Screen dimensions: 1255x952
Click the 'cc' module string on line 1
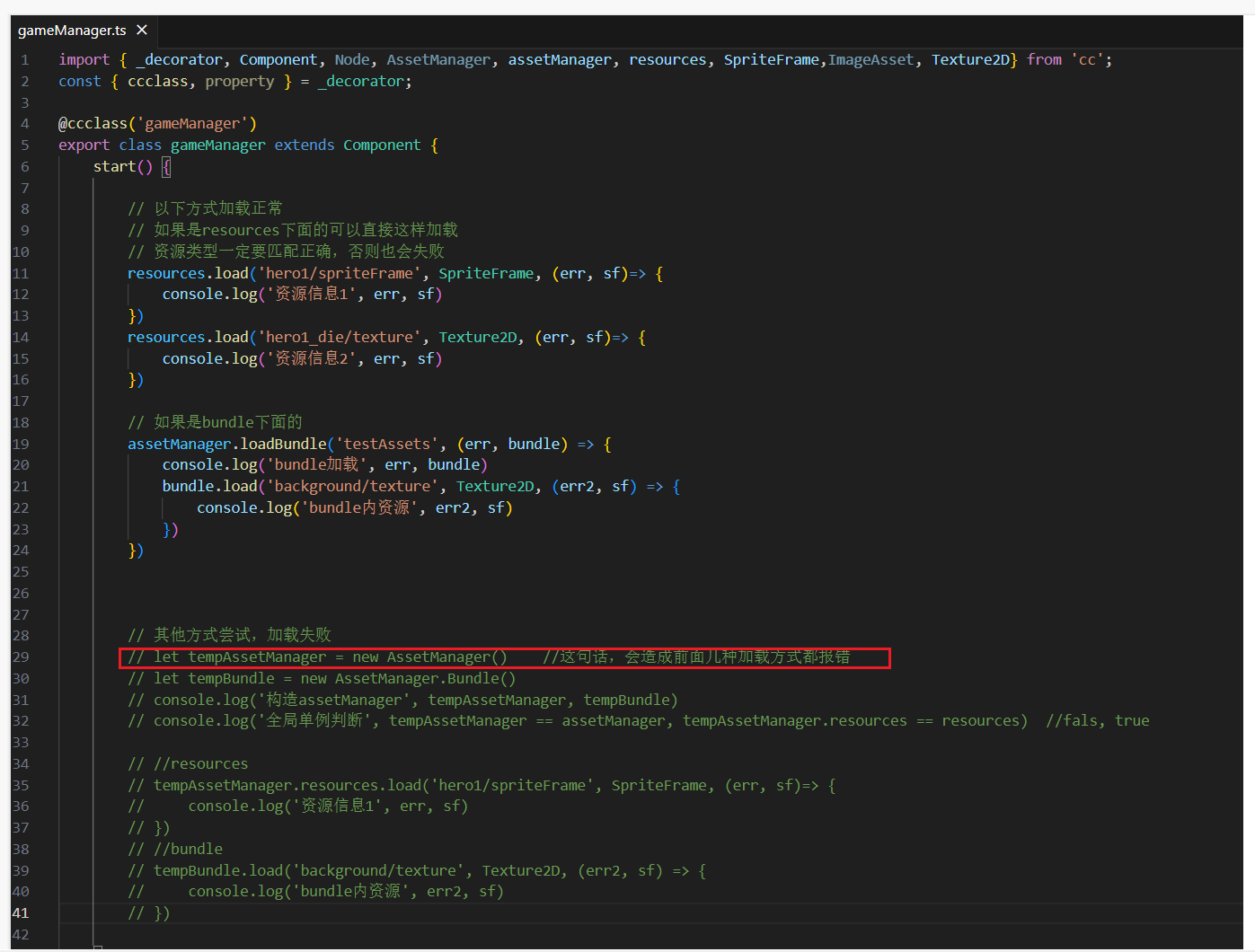pos(1087,59)
